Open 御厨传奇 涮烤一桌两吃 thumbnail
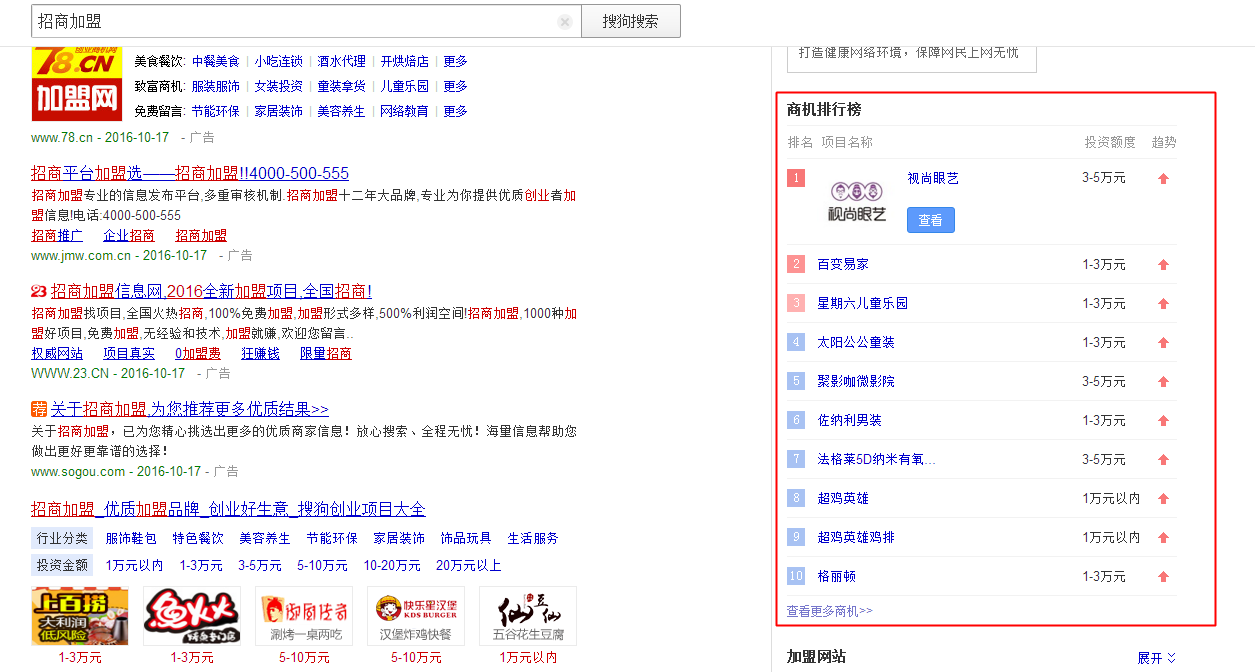1255x672 pixels. [x=304, y=616]
